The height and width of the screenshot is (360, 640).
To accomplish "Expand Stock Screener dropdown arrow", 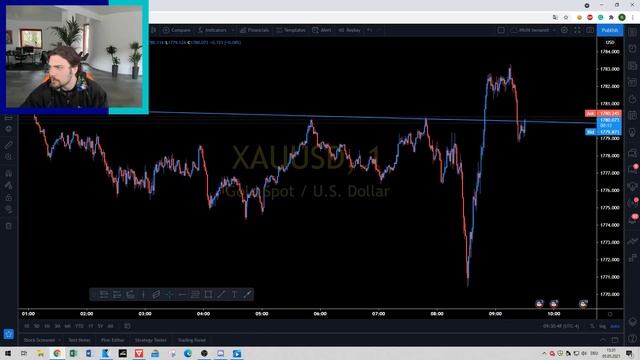I will coord(60,340).
